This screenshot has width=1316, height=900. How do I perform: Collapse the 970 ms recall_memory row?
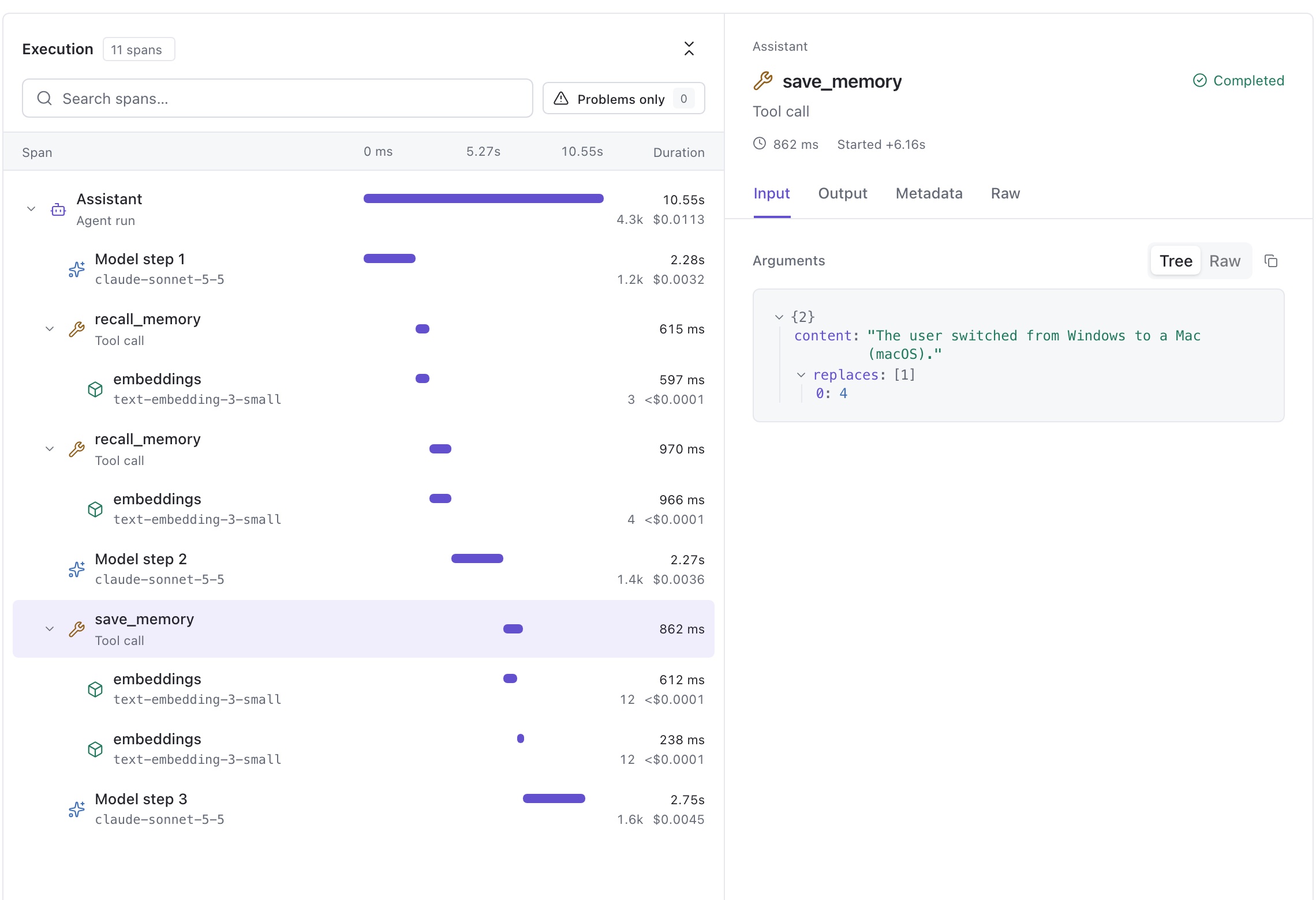50,449
